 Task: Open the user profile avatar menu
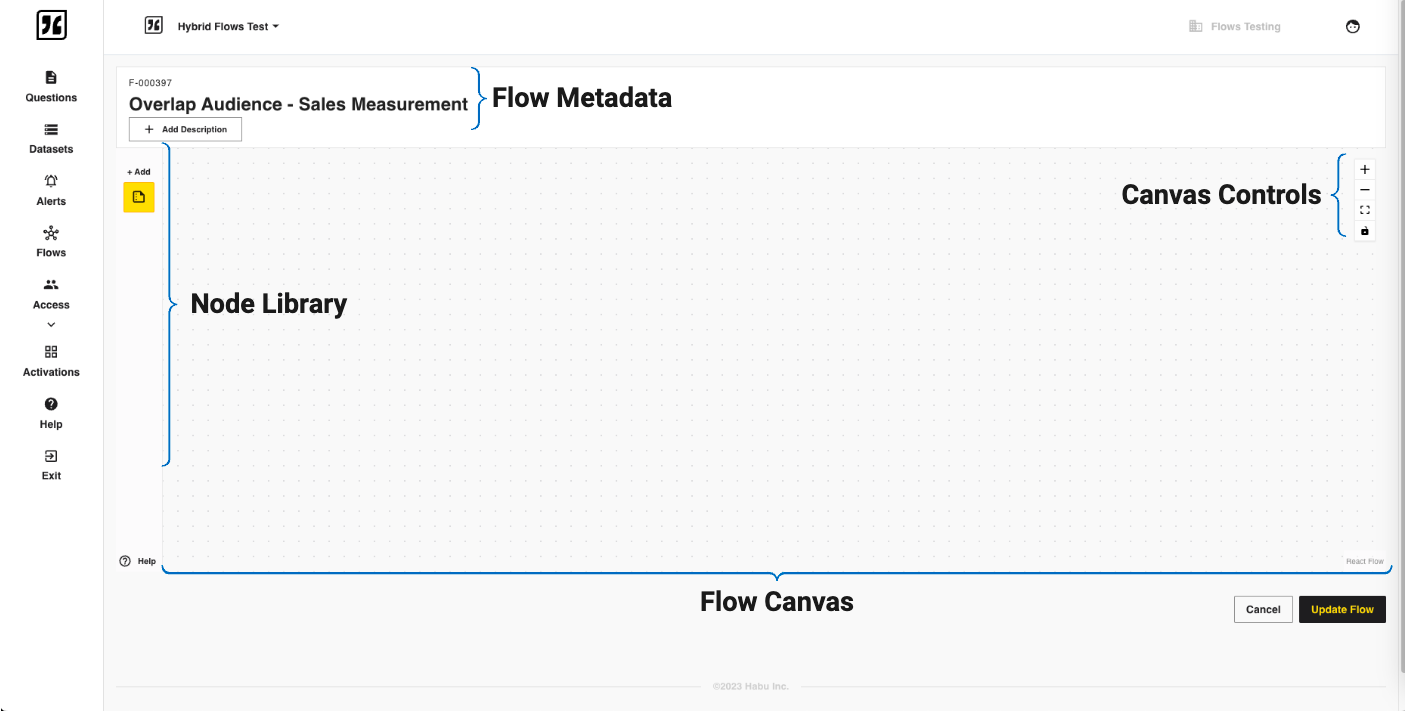pos(1353,27)
